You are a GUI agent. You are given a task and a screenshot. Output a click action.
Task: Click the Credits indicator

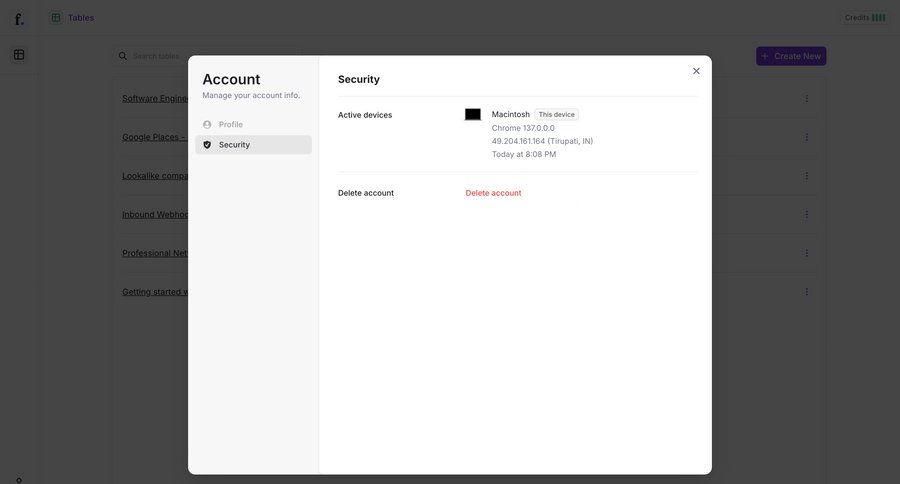point(865,18)
